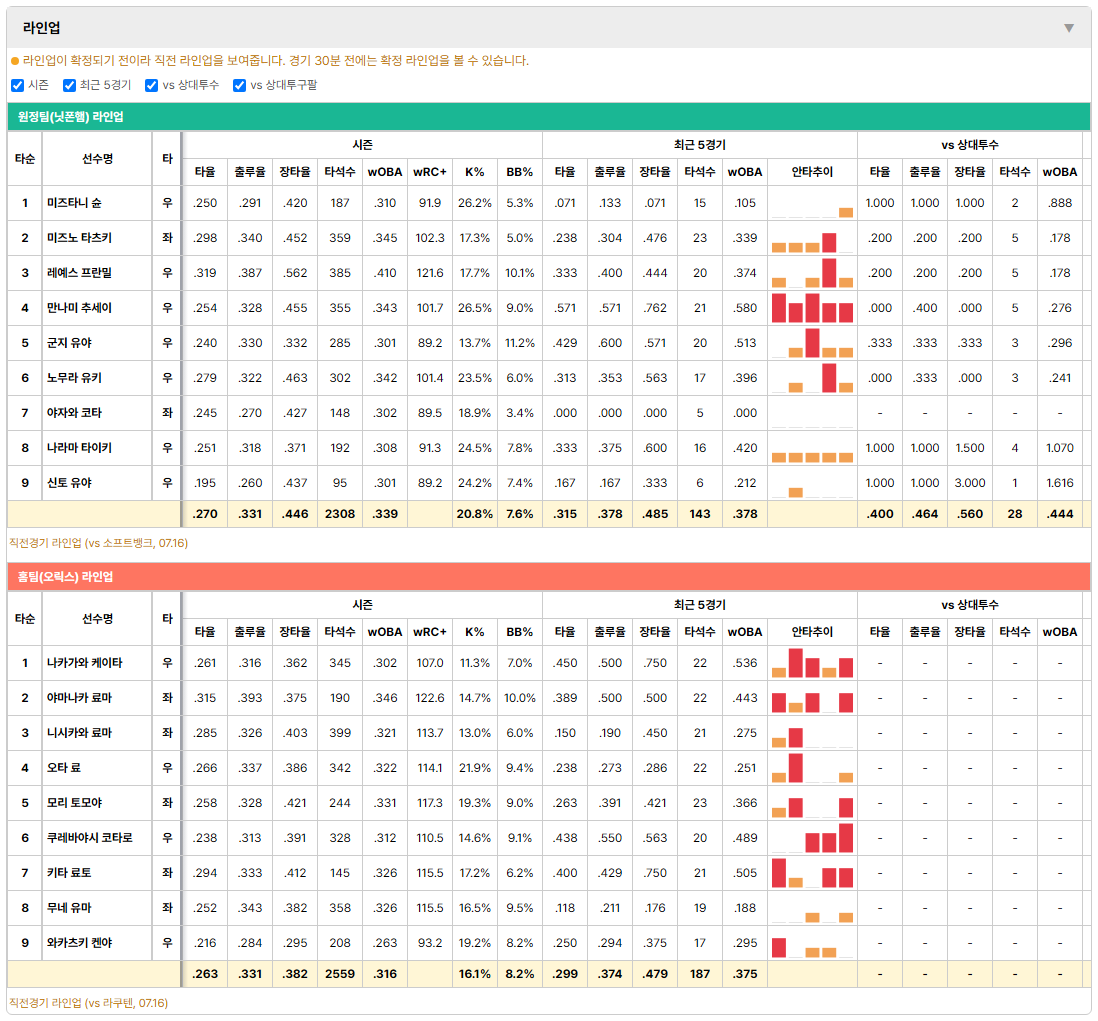Uncheck the 시즌 checkbox
The image size is (1098, 1021).
[x=18, y=85]
